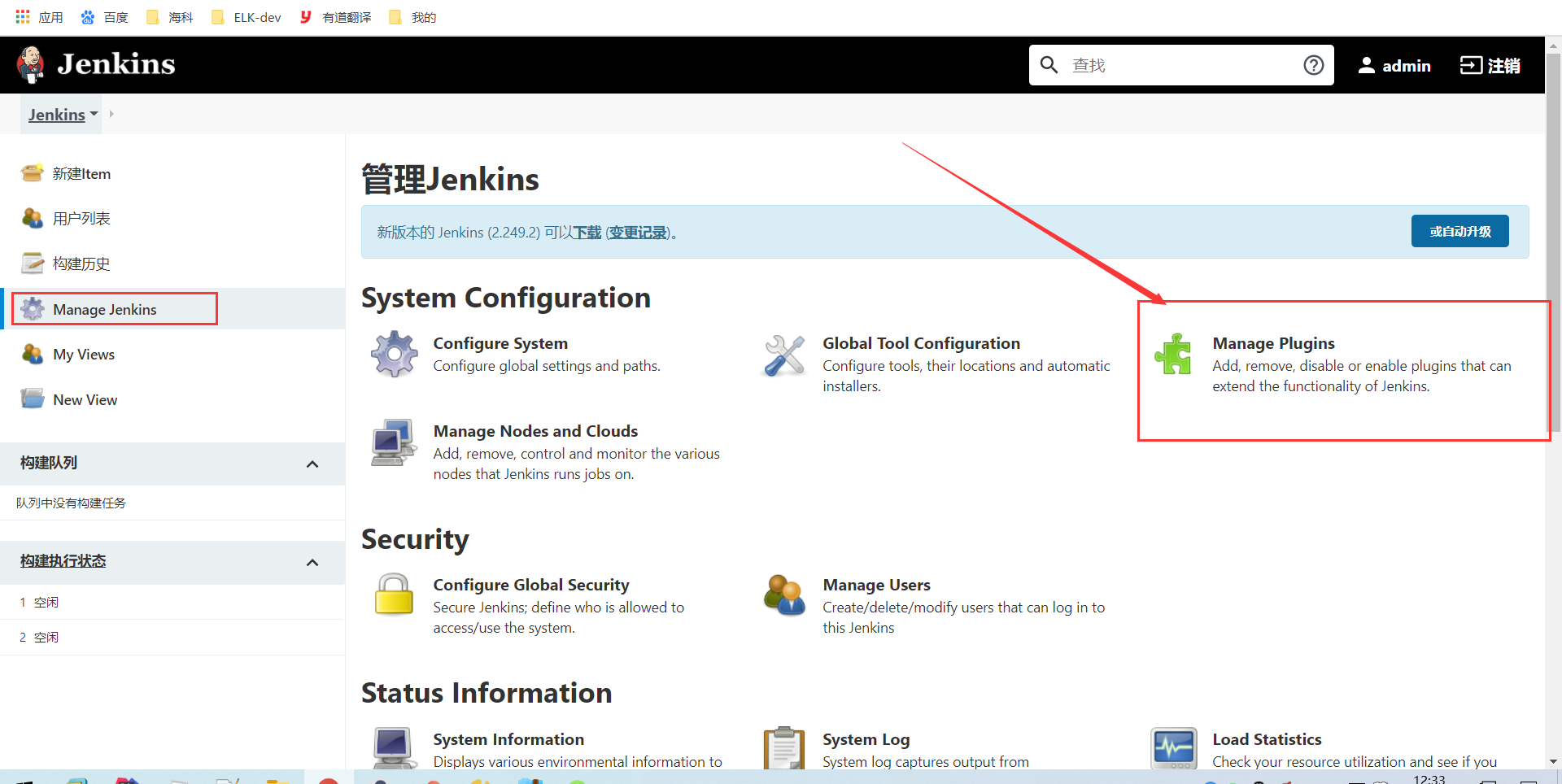Open New View in the sidebar
This screenshot has height=784, width=1562.
pyautogui.click(x=85, y=399)
